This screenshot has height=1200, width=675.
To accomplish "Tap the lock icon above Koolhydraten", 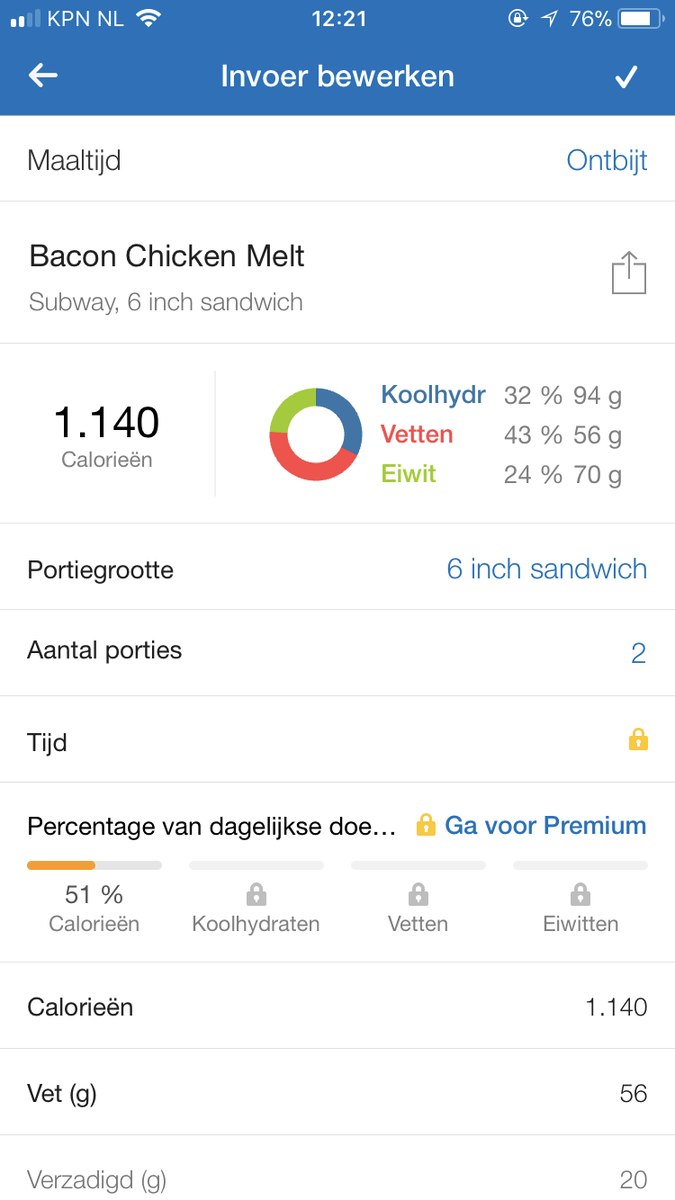I will (256, 893).
